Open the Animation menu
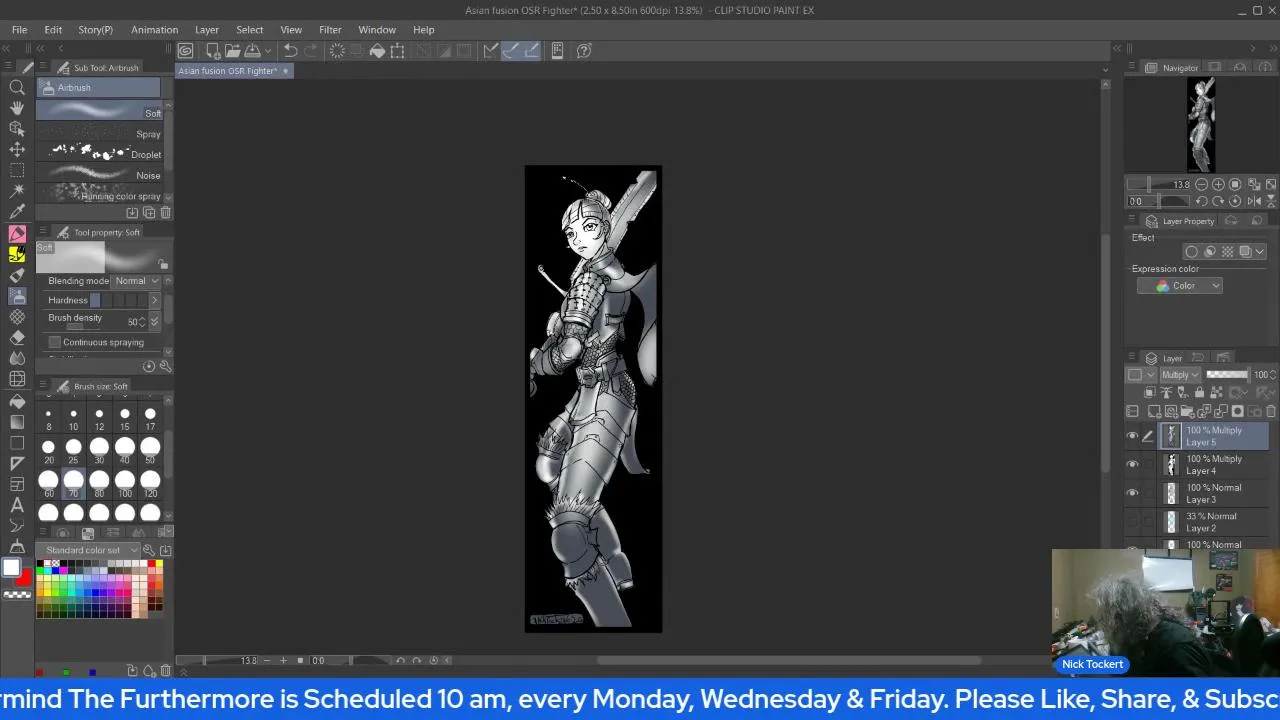Viewport: 1280px width, 720px height. [x=154, y=30]
